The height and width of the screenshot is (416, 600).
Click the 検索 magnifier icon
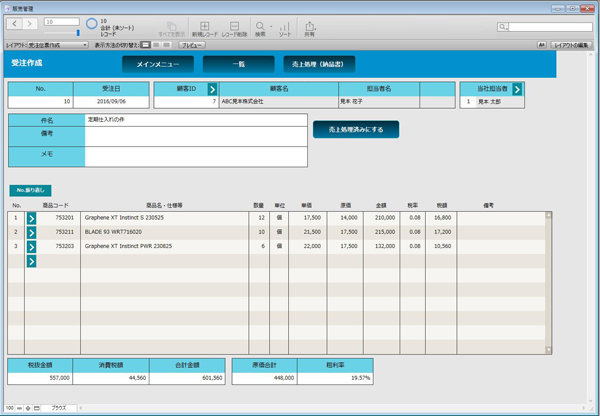click(260, 26)
